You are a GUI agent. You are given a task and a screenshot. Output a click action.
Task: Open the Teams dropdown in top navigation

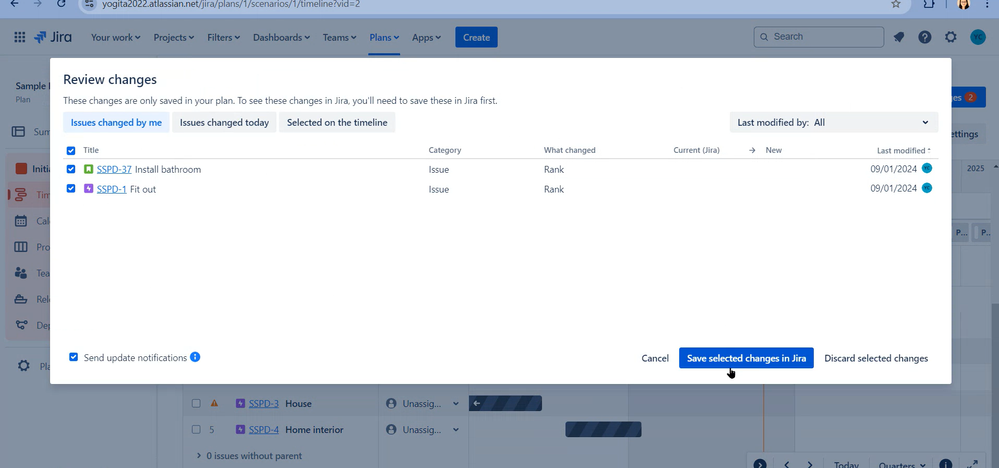coord(339,37)
